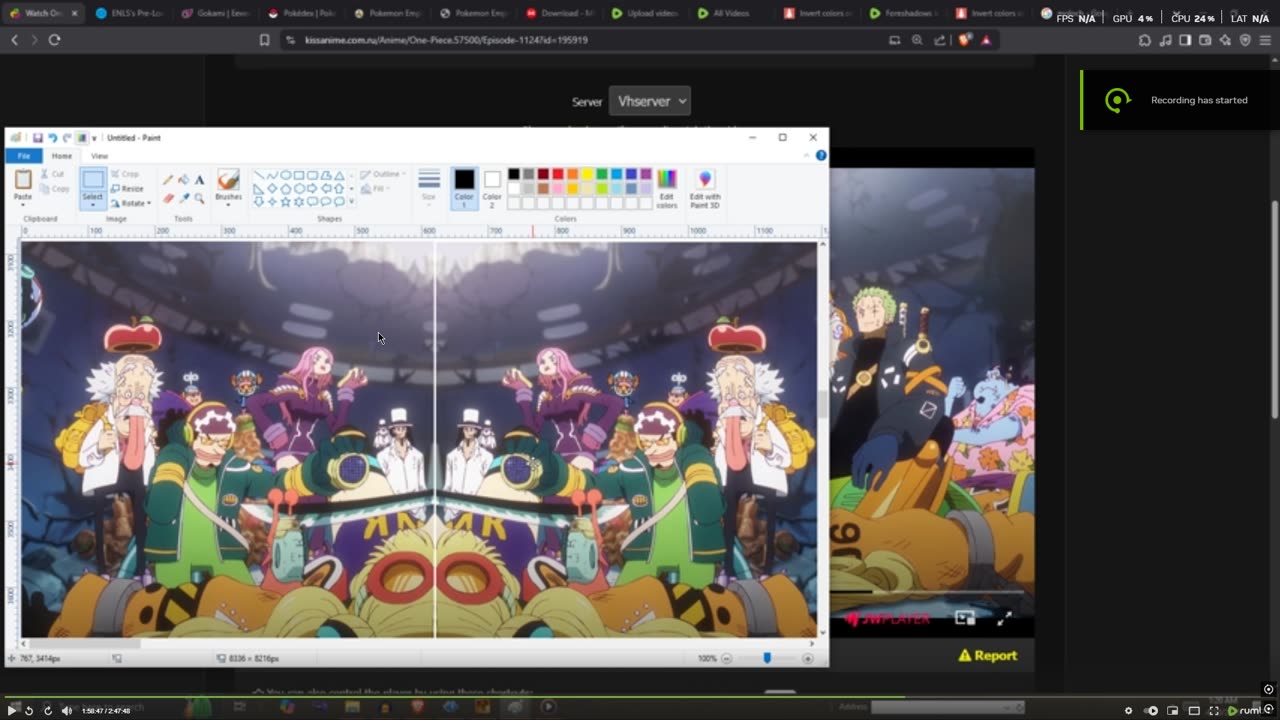Click the Brushes tool icon
Image resolution: width=1280 pixels, height=720 pixels.
pyautogui.click(x=228, y=180)
